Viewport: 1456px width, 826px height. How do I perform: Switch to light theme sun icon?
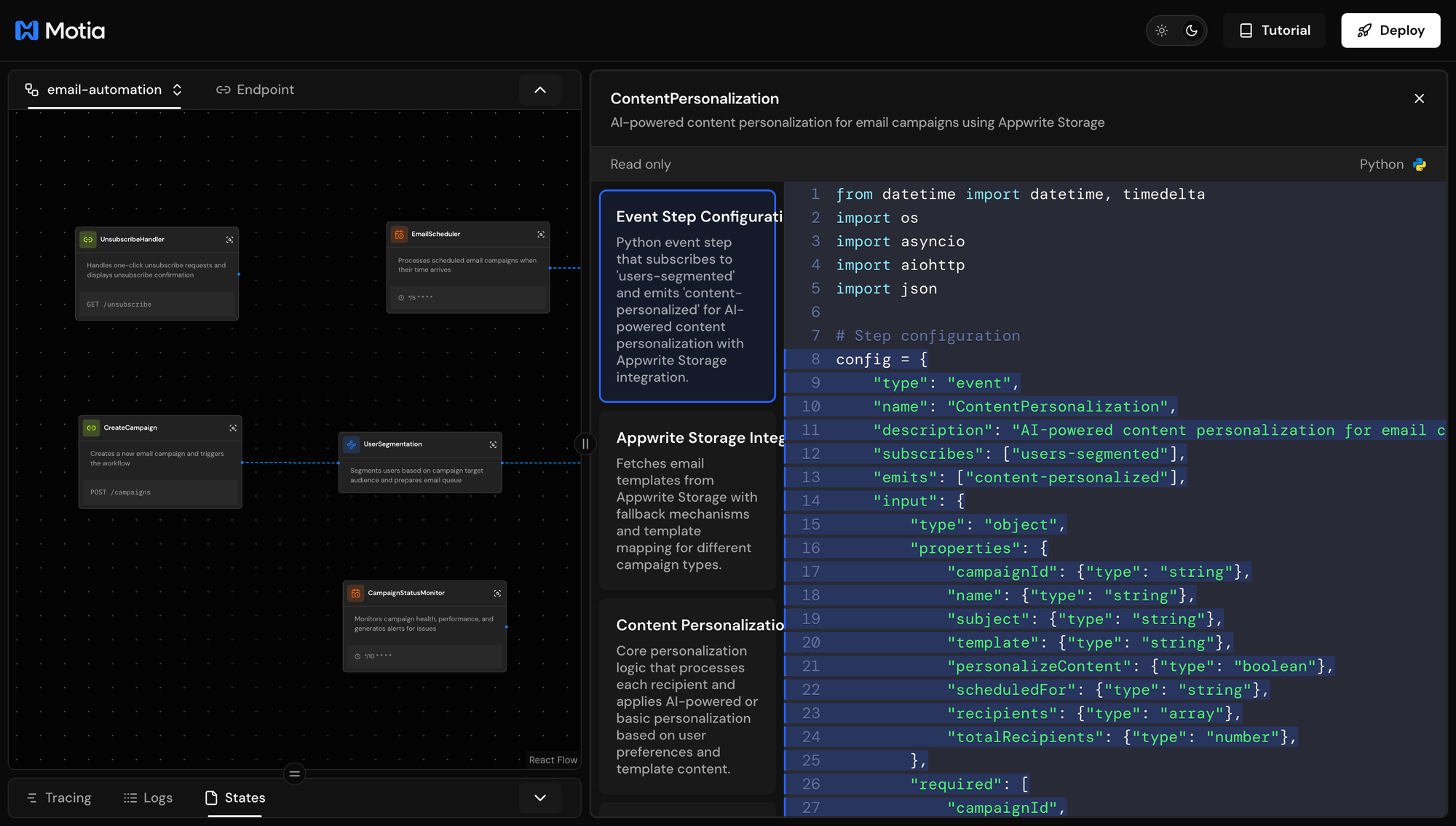[1162, 31]
